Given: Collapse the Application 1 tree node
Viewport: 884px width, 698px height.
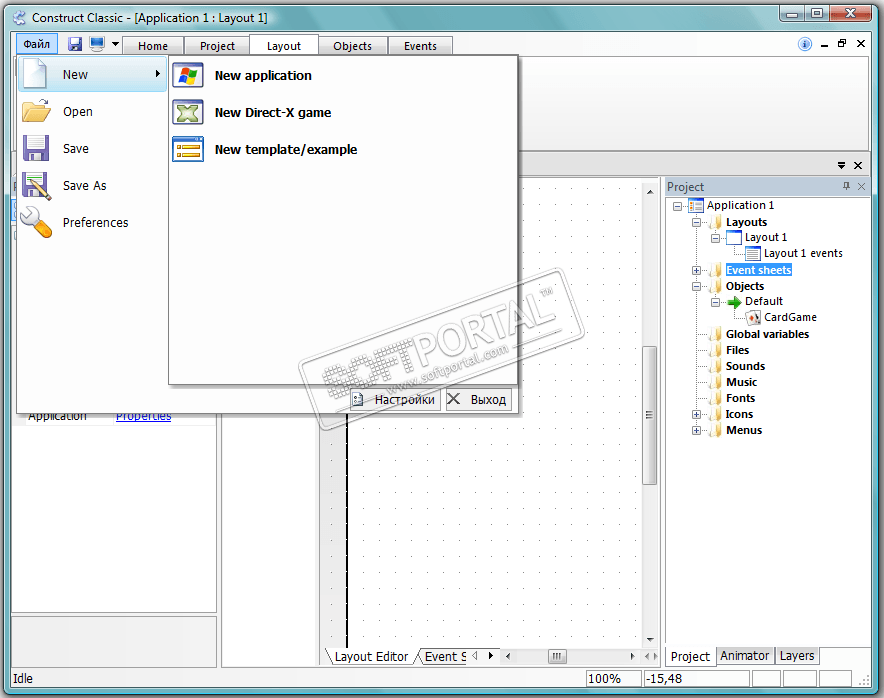Looking at the screenshot, I should 677,206.
